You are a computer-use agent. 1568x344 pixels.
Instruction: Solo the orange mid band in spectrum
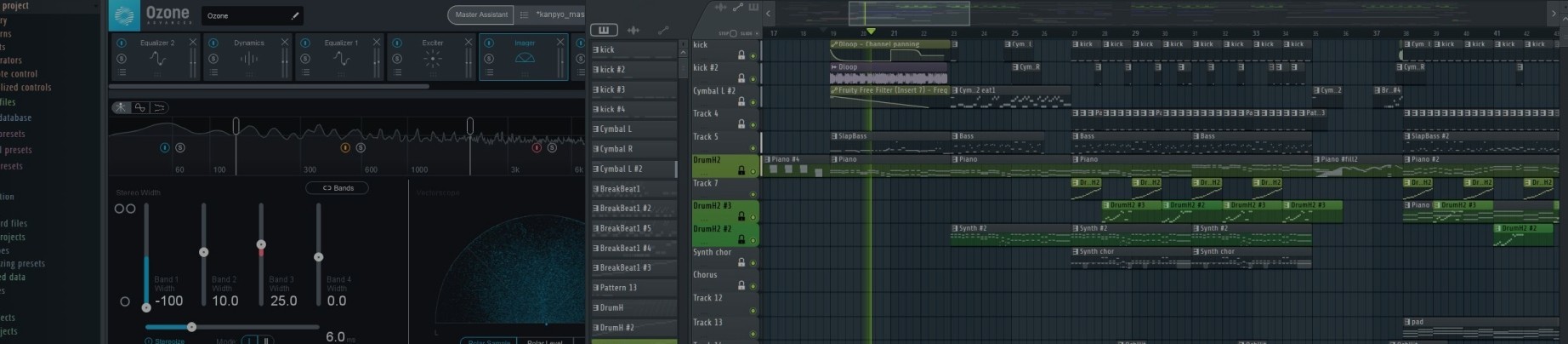coord(361,147)
